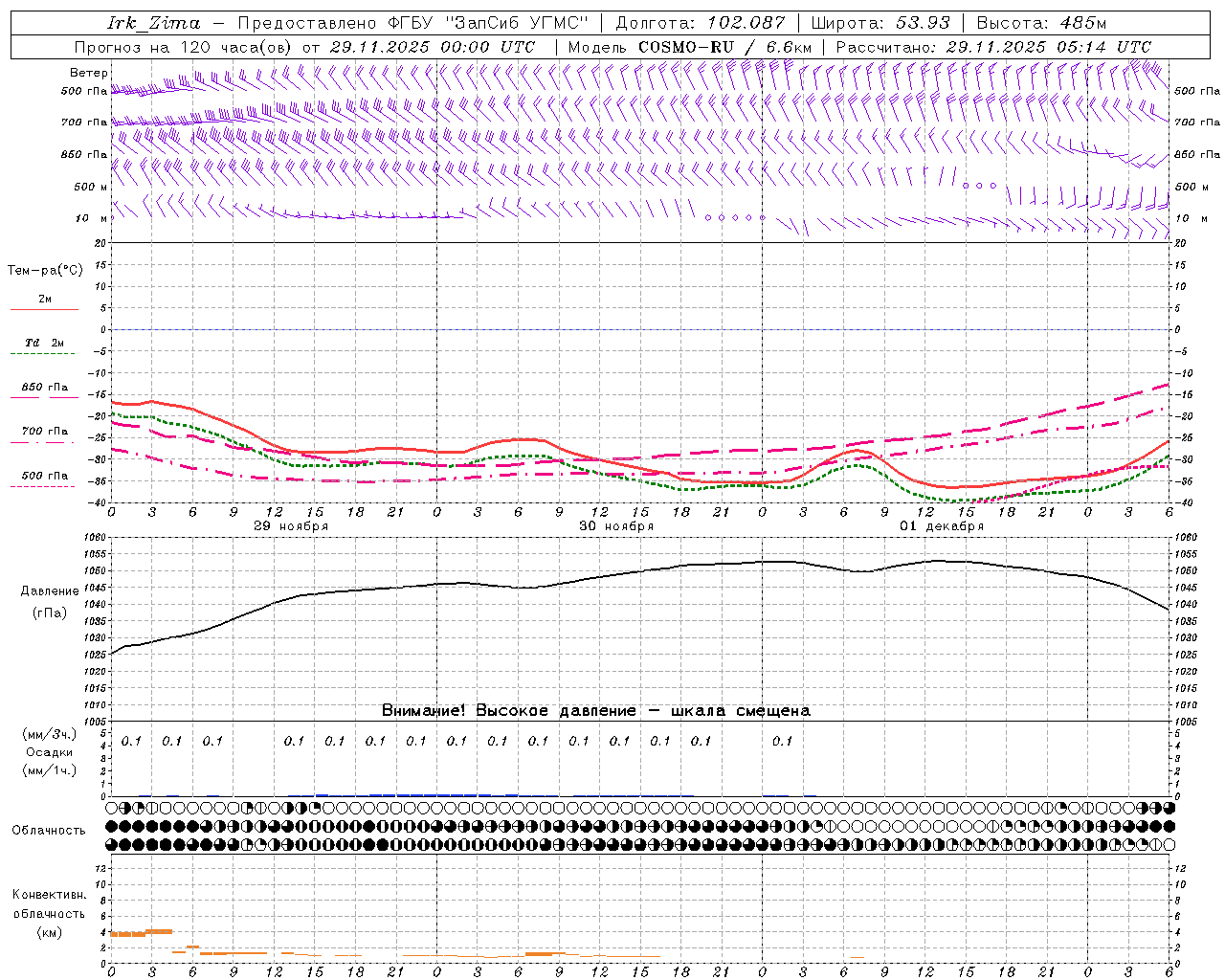Click the Рассчитано: 29.11.2025 05:14 UTC text
The width and height of the screenshot is (1225, 980).
993,47
